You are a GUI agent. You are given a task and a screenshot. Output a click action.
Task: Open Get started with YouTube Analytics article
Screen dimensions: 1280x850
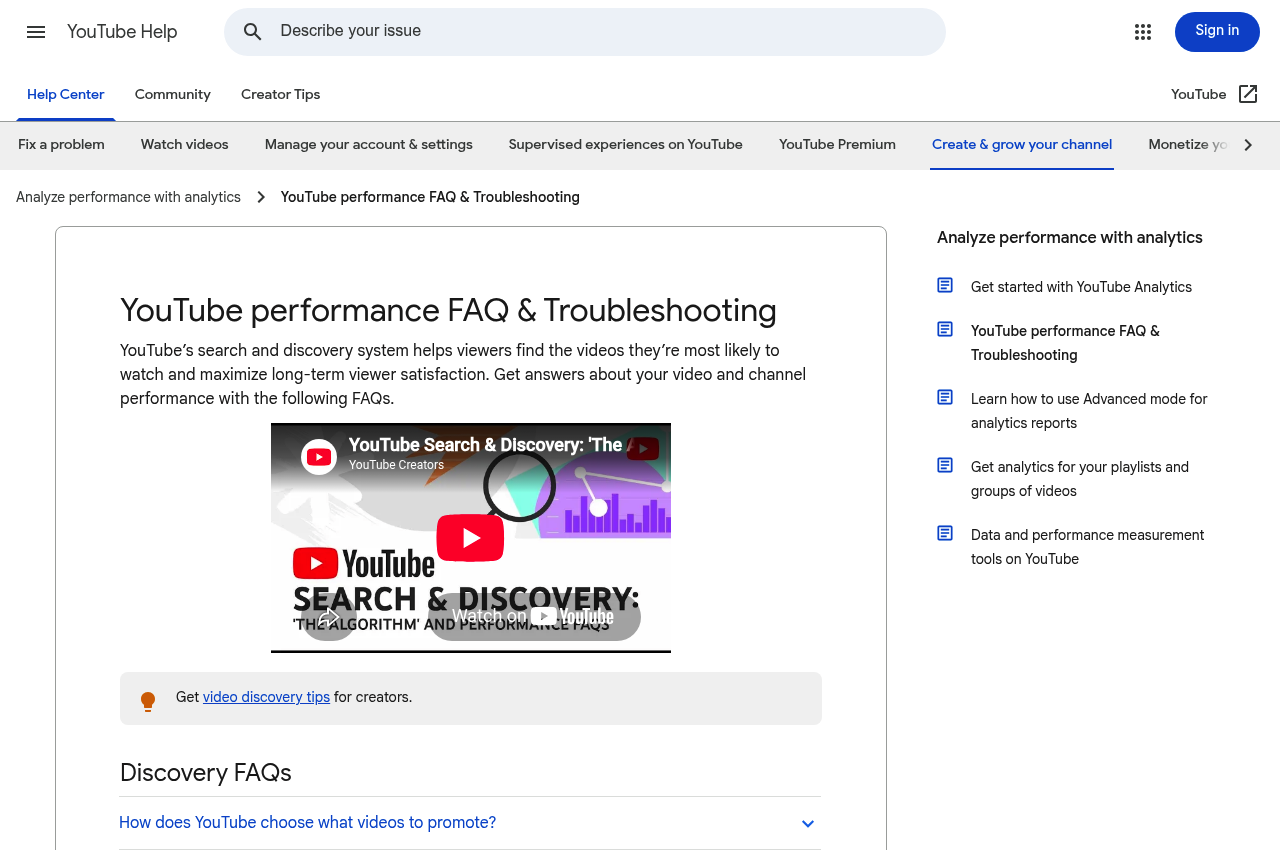1081,287
